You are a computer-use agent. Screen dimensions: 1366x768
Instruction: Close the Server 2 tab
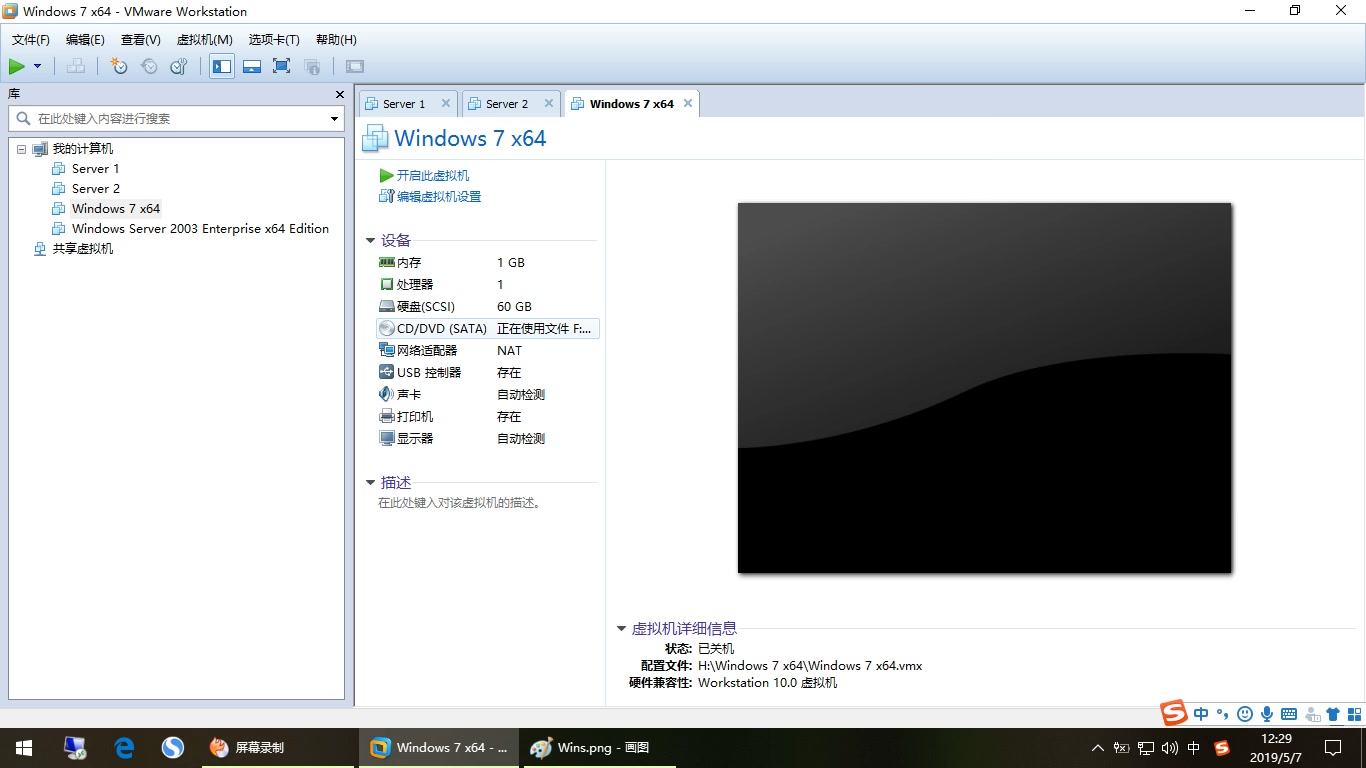549,103
